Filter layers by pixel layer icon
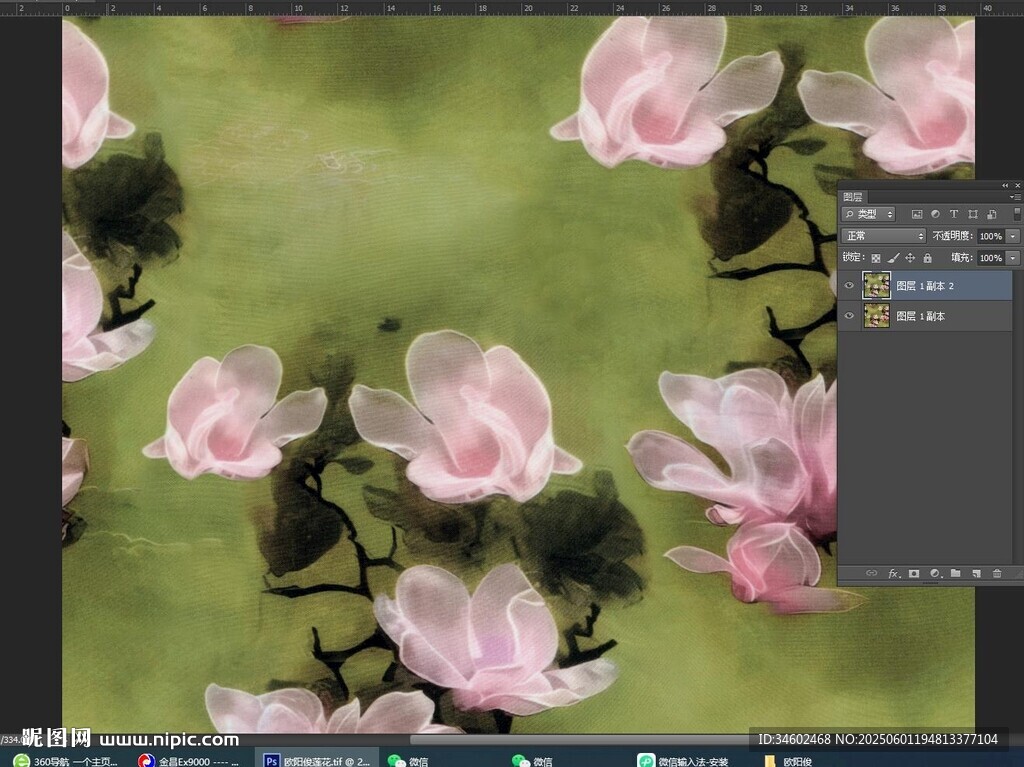1024x767 pixels. pyautogui.click(x=917, y=214)
